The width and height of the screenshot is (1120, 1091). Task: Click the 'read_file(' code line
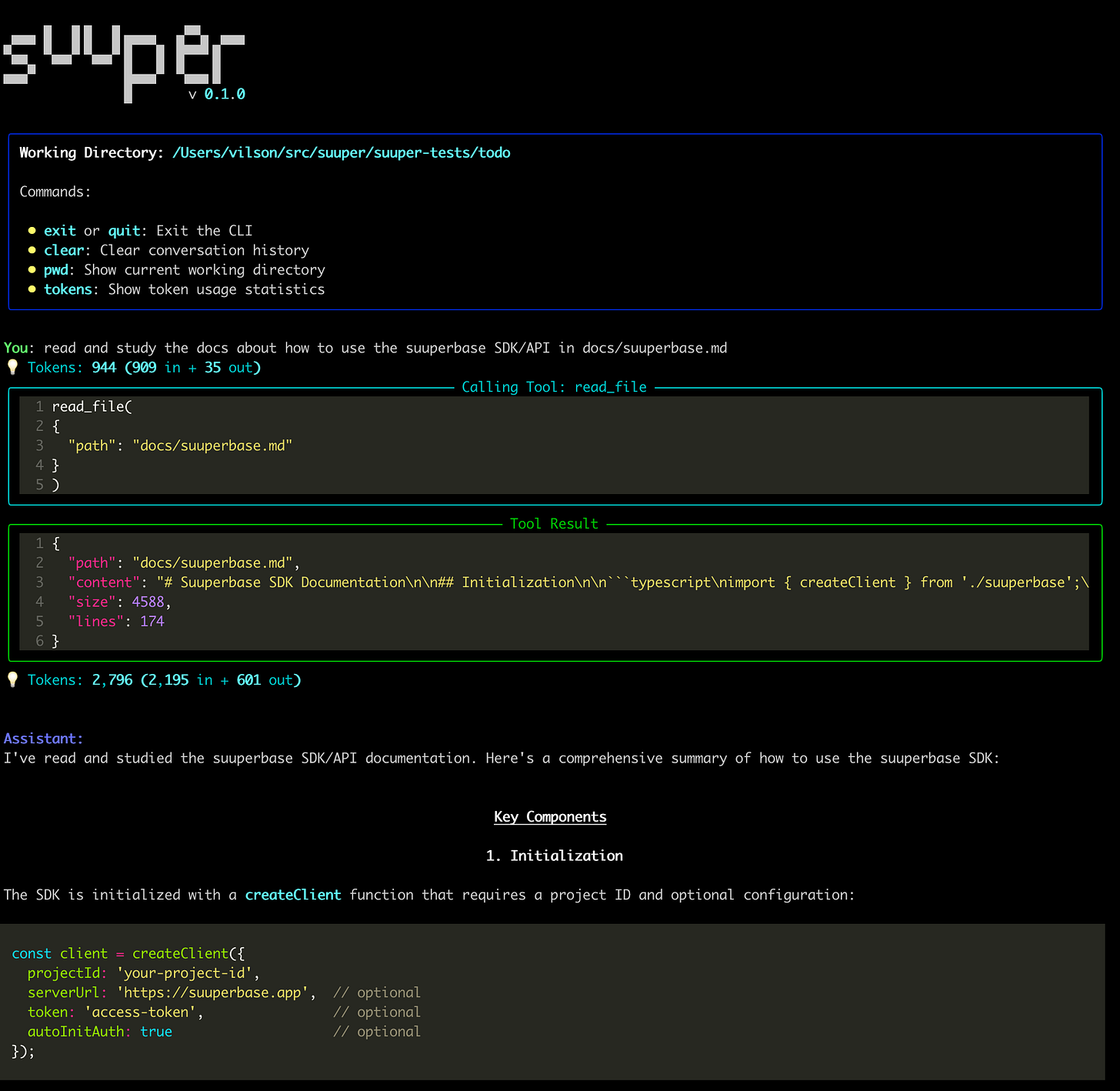[92, 406]
